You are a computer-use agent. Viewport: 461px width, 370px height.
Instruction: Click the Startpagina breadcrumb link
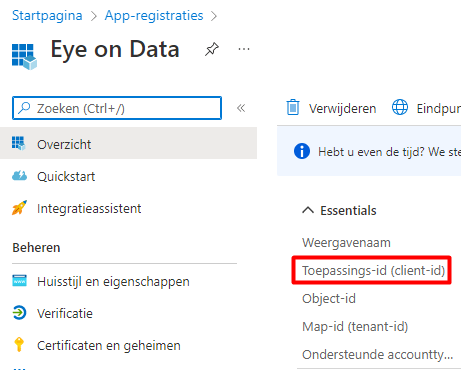pyautogui.click(x=47, y=16)
